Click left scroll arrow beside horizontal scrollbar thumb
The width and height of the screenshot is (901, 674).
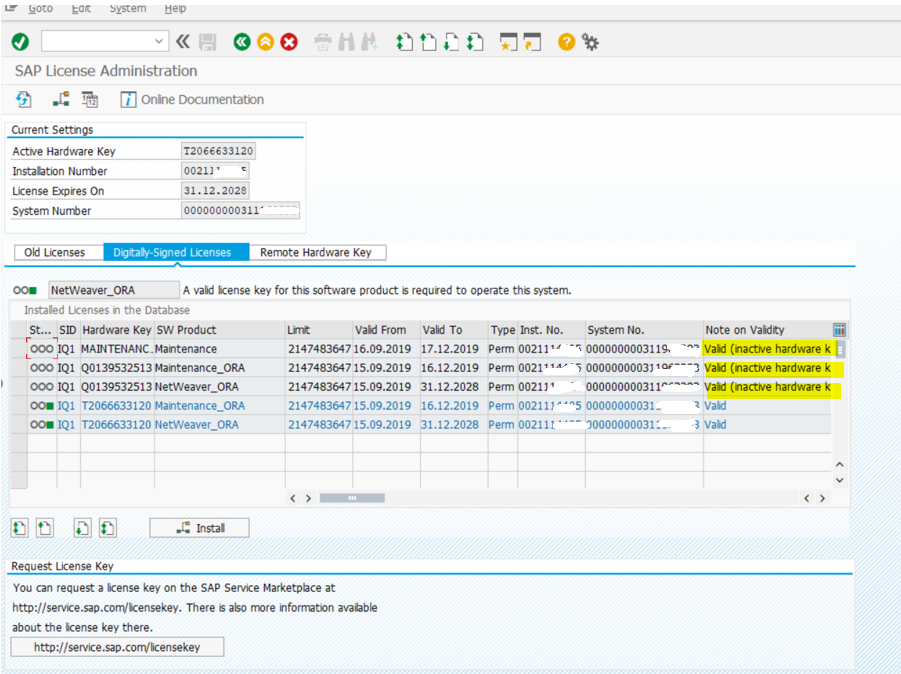293,498
